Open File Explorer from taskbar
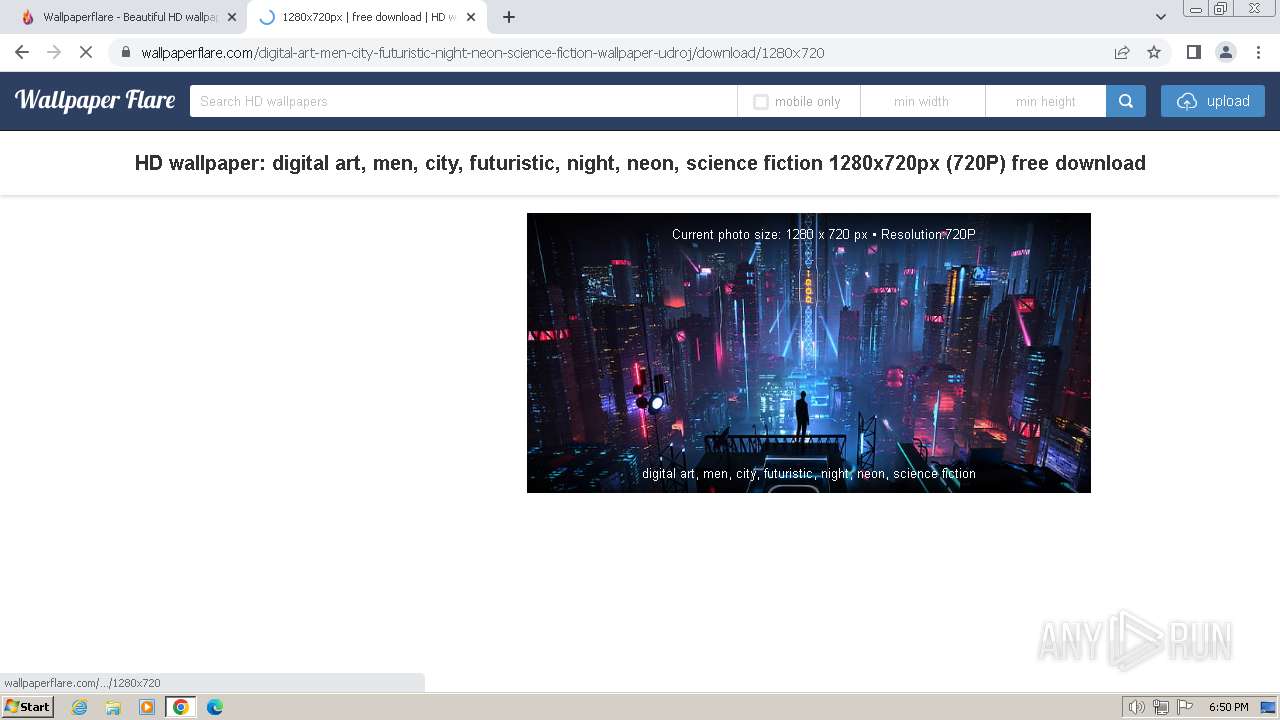Screen dimensions: 1280x720 click(113, 707)
